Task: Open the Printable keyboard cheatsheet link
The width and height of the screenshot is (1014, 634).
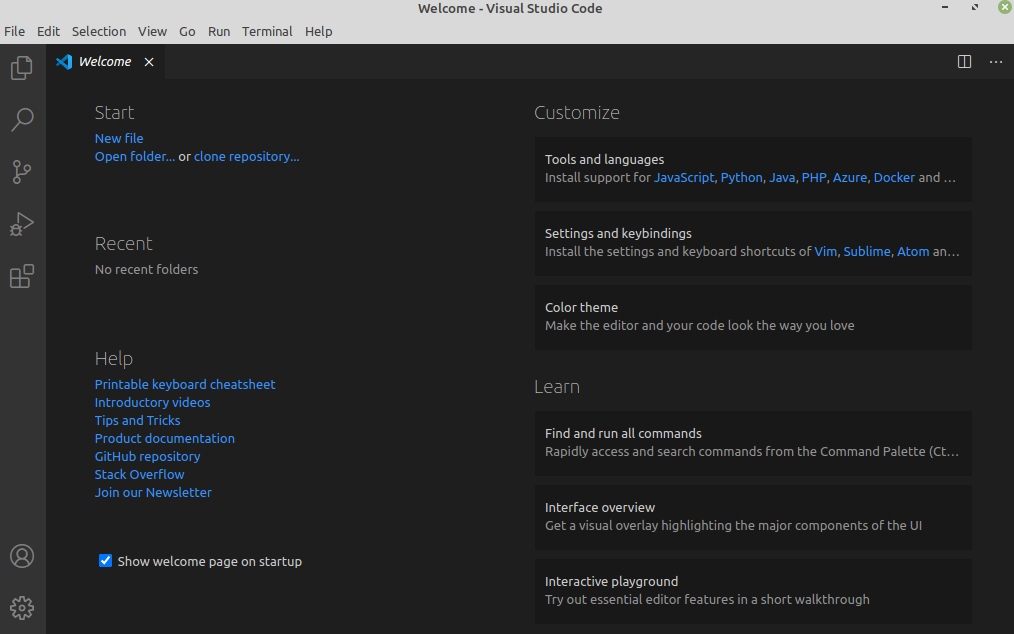Action: tap(185, 384)
